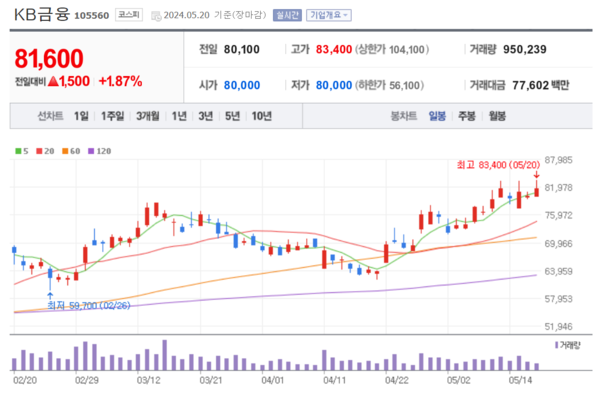Click the 코스피 market badge
The image size is (600, 393).
pyautogui.click(x=129, y=15)
